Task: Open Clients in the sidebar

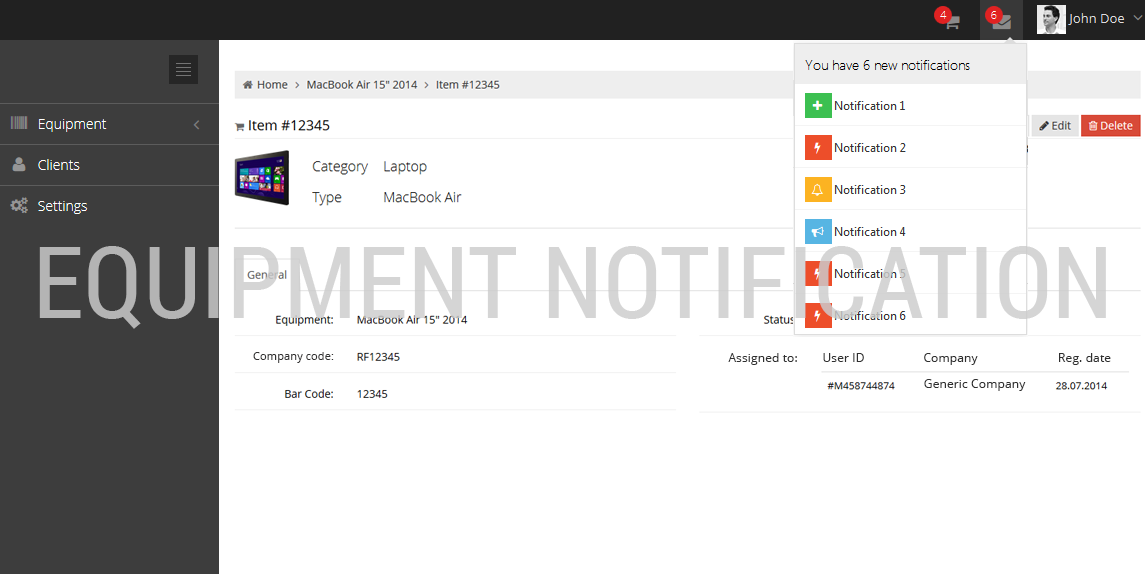Action: pos(58,165)
